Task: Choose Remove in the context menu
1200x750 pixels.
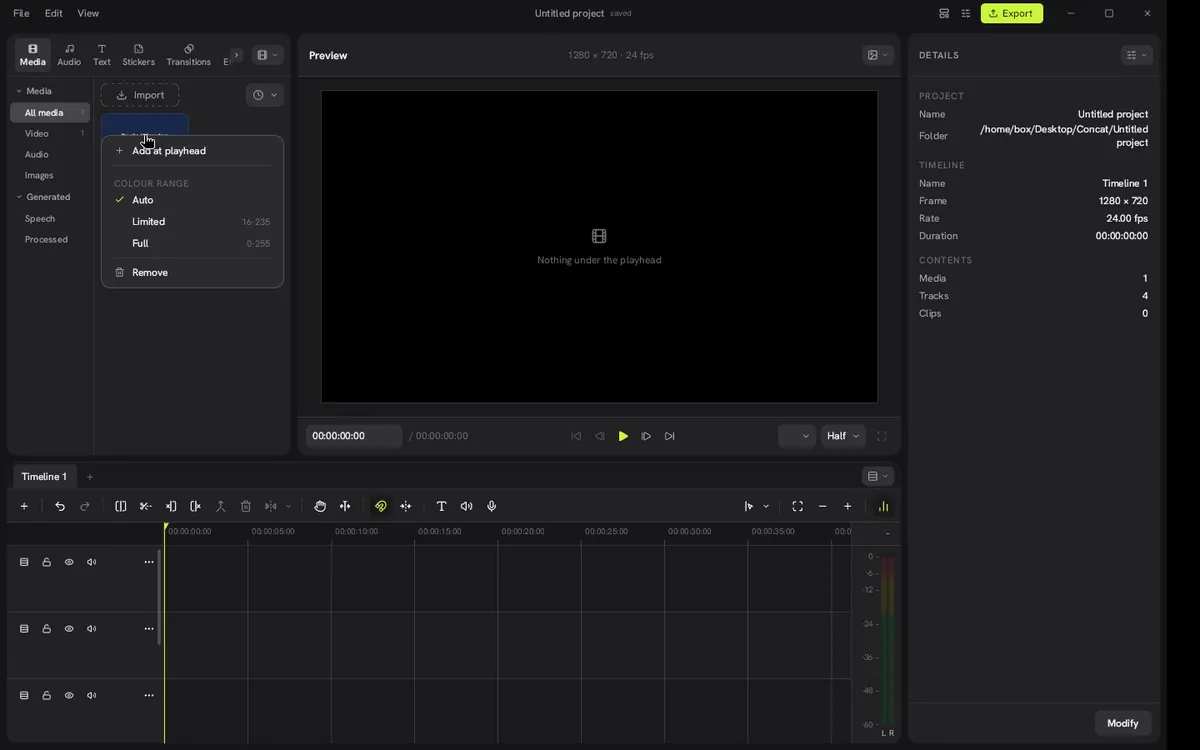Action: tap(192, 272)
